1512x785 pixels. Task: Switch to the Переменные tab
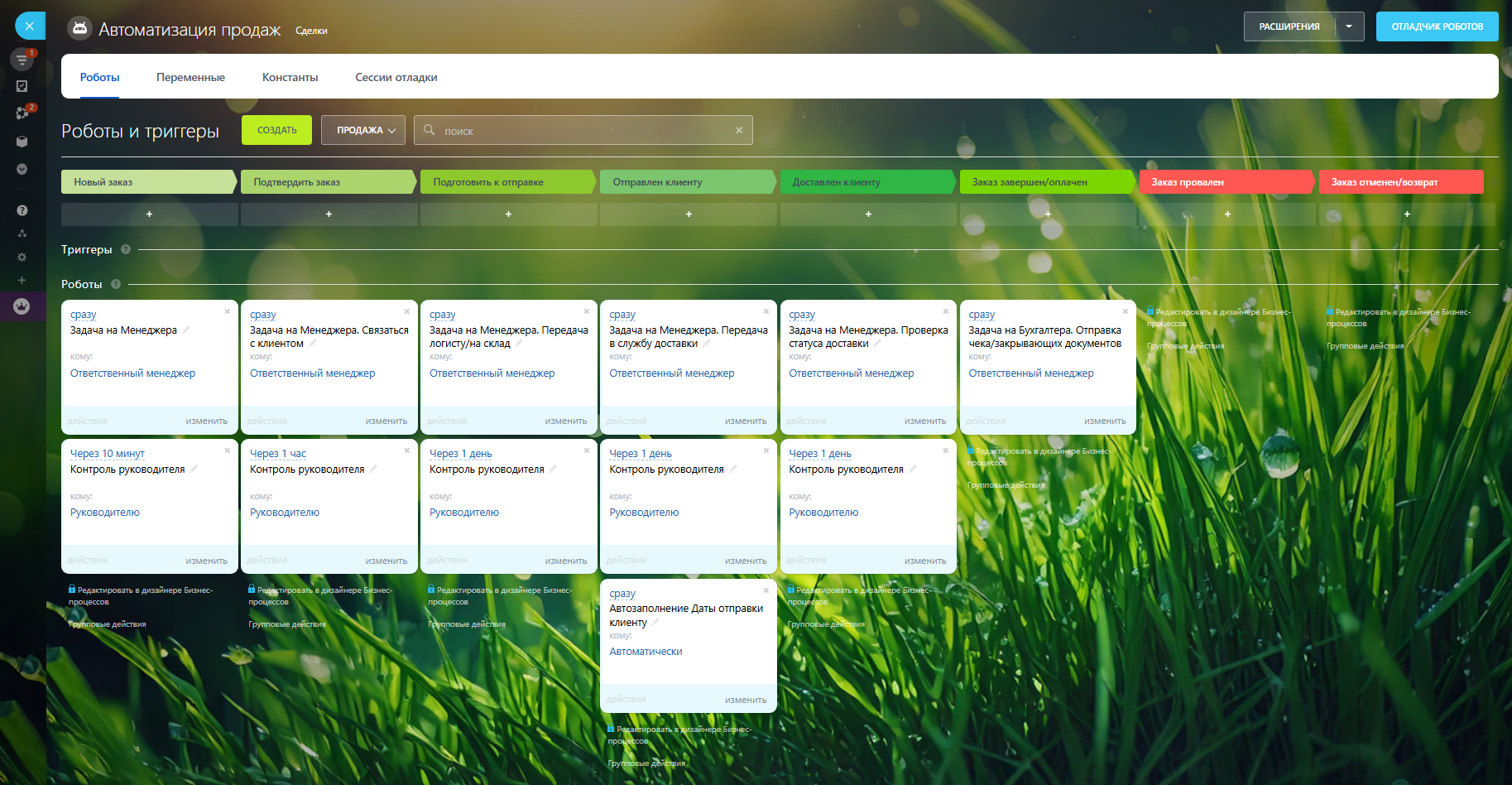point(190,77)
